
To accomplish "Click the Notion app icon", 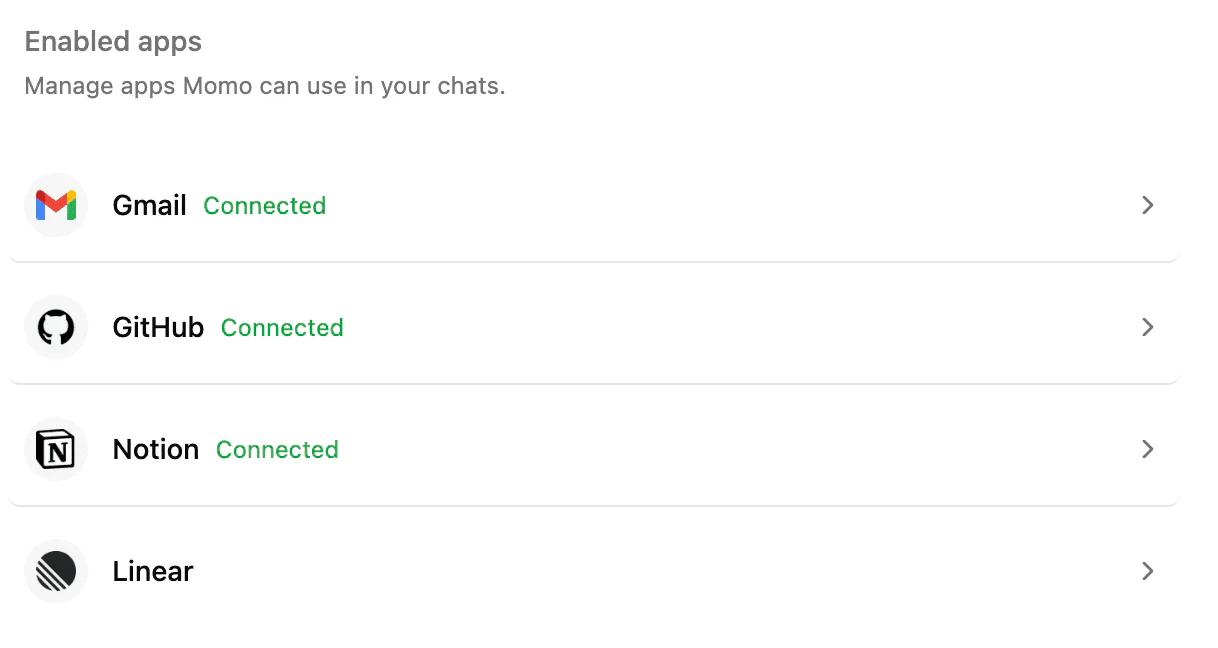I will click(x=55, y=449).
